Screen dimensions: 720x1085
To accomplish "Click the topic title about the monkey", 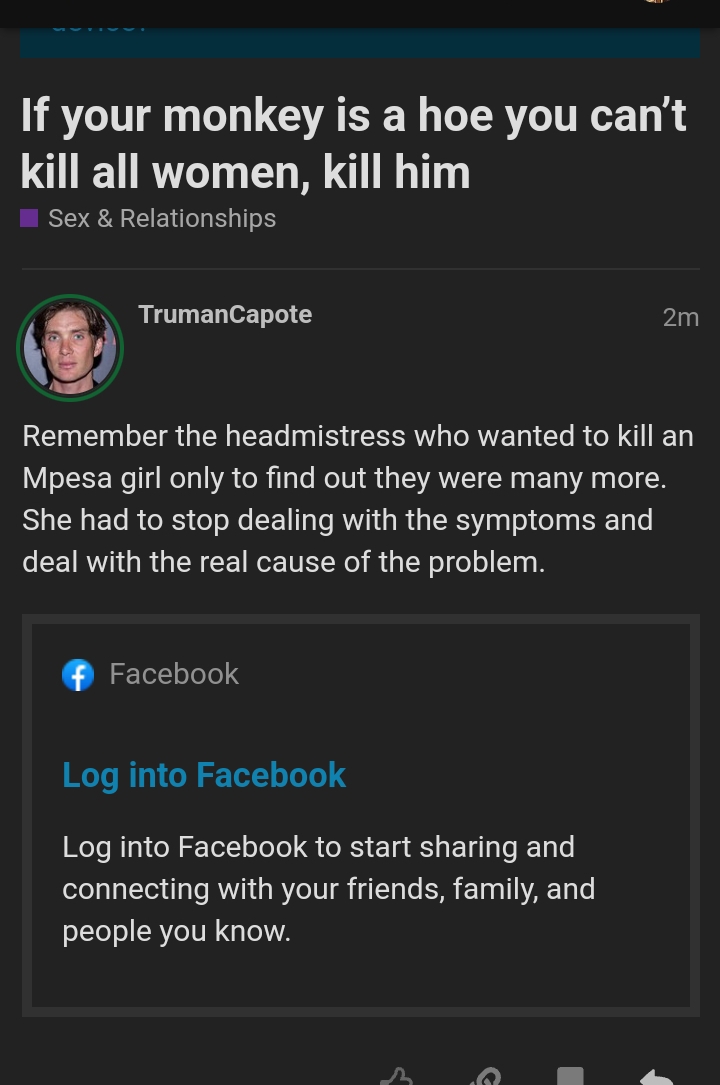I will click(353, 143).
